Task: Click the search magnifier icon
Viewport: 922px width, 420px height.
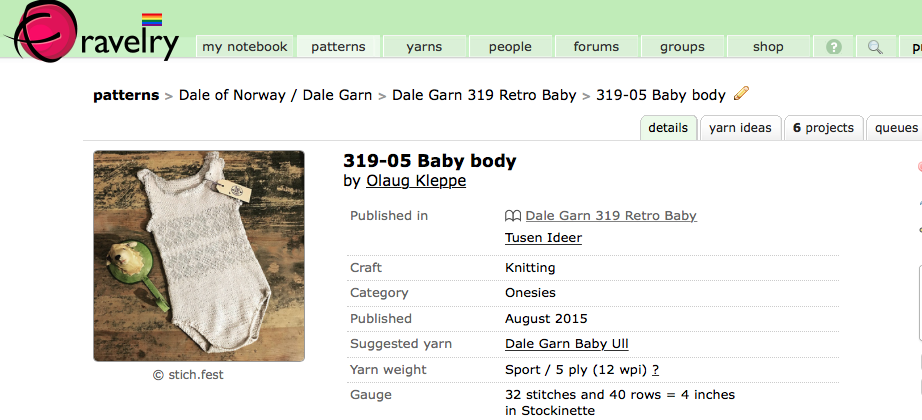Action: click(x=875, y=47)
